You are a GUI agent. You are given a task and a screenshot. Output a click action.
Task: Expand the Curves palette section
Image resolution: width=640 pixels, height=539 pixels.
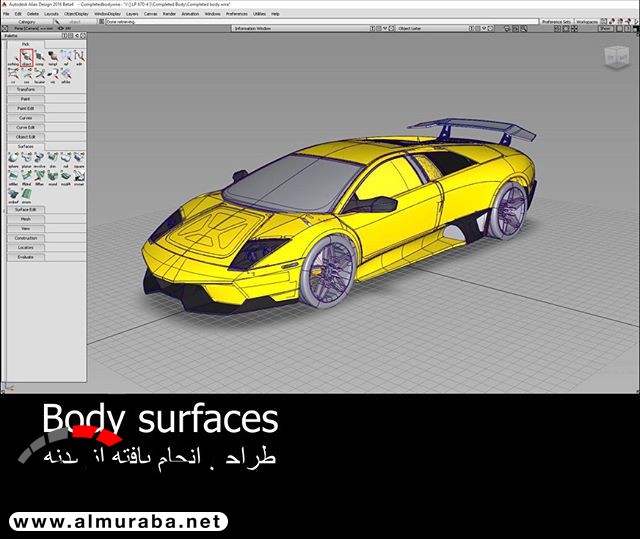tap(26, 118)
